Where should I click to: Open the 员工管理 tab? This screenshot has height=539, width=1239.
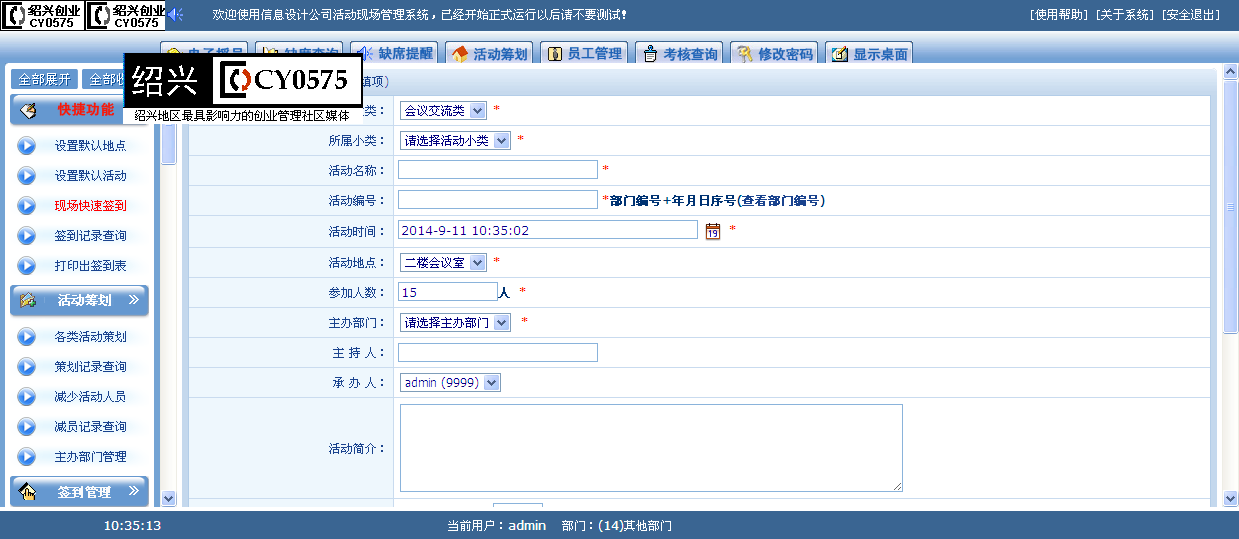point(583,53)
